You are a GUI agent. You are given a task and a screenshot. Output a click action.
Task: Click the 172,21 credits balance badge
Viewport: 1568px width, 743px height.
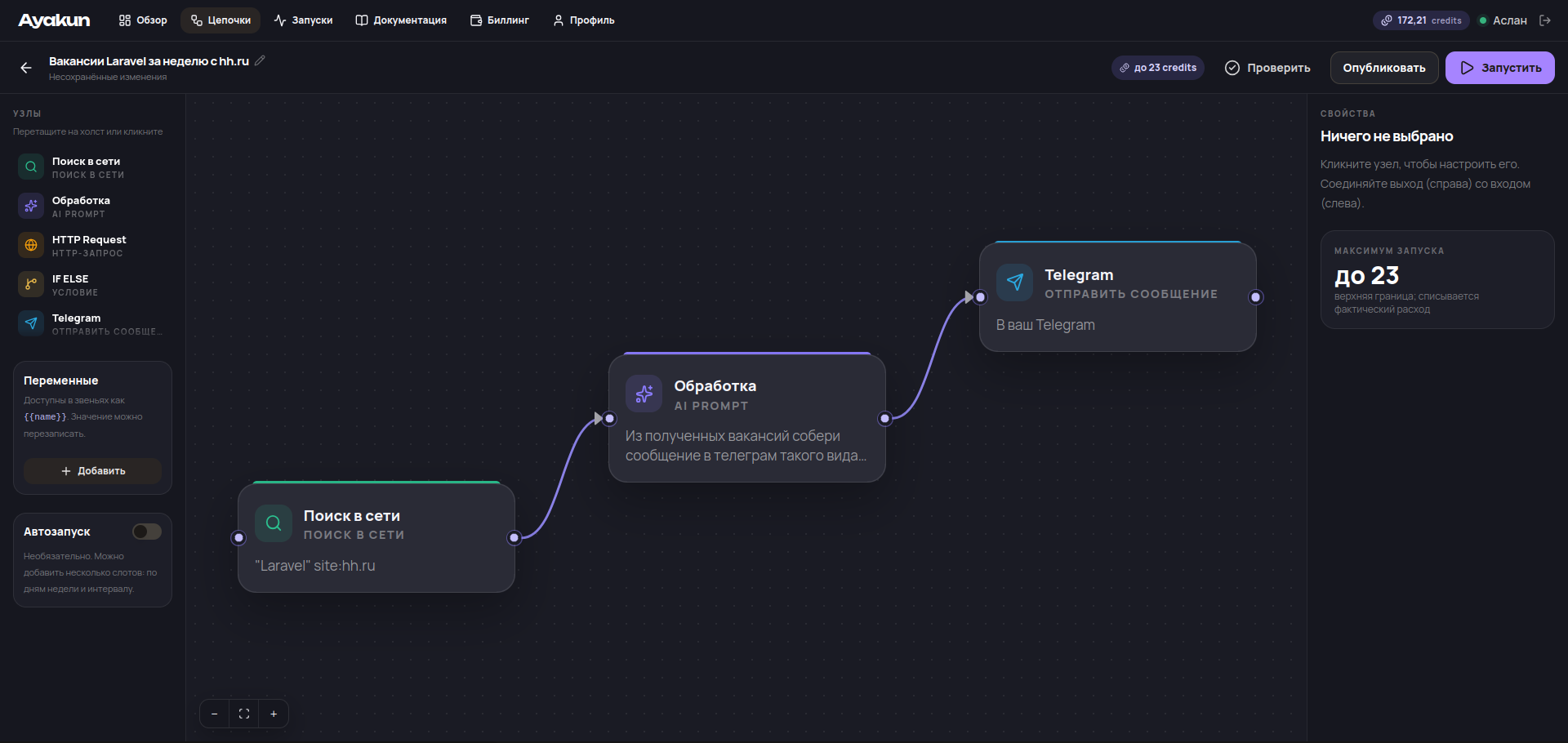[1421, 20]
